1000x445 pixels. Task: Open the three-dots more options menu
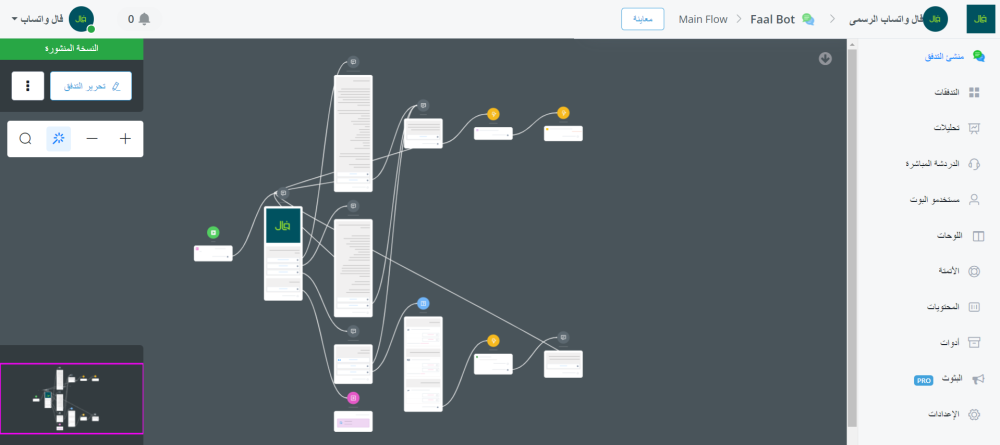click(26, 86)
